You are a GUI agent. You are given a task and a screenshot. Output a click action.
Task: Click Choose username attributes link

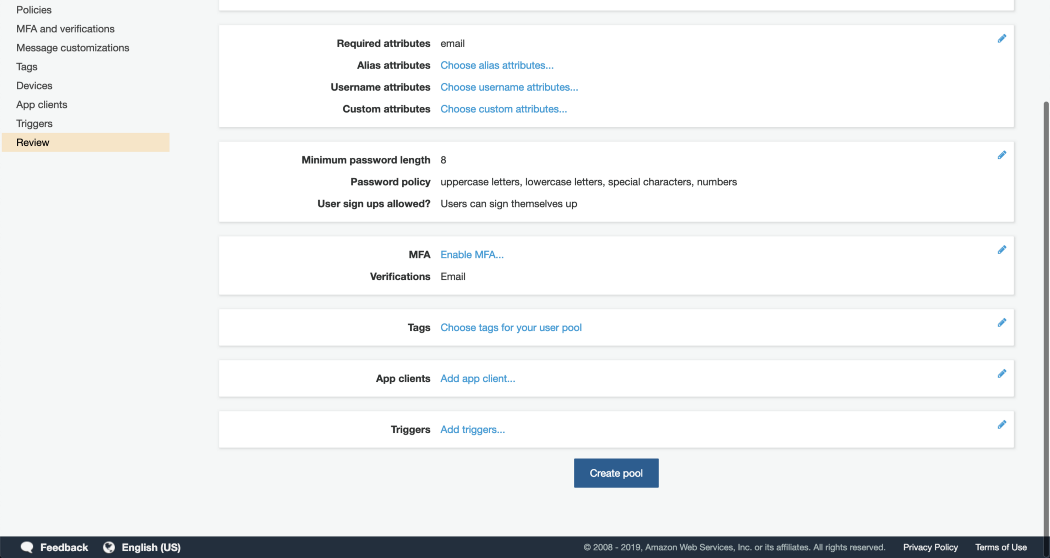pyautogui.click(x=509, y=87)
